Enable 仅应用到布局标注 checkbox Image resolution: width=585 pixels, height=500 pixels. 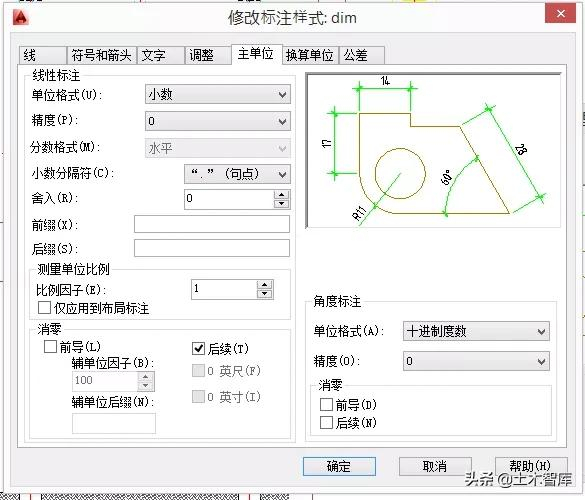44,308
